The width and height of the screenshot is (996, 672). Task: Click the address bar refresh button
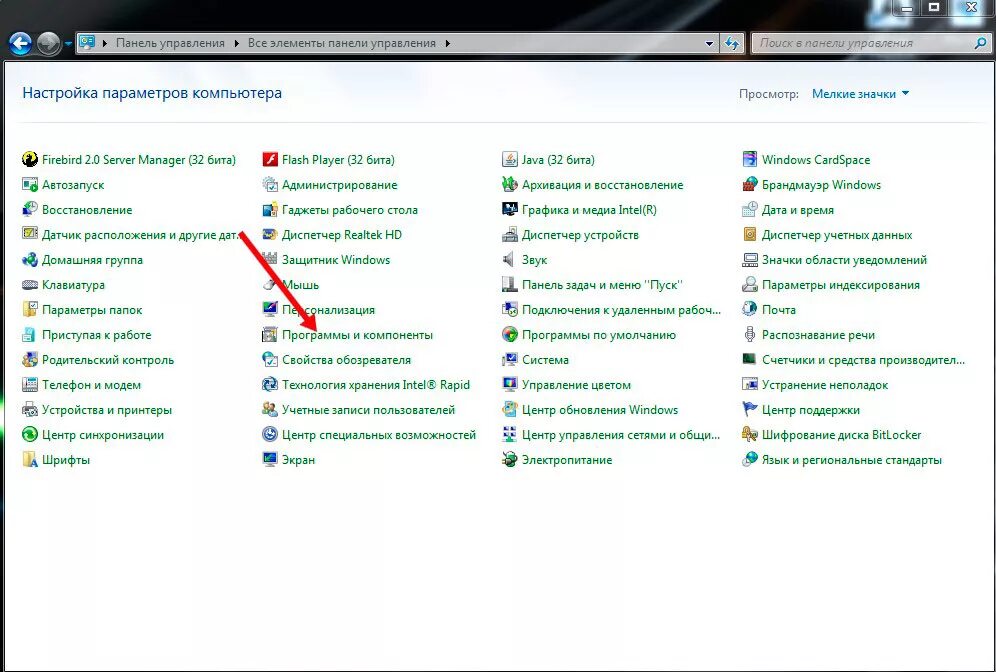click(732, 43)
